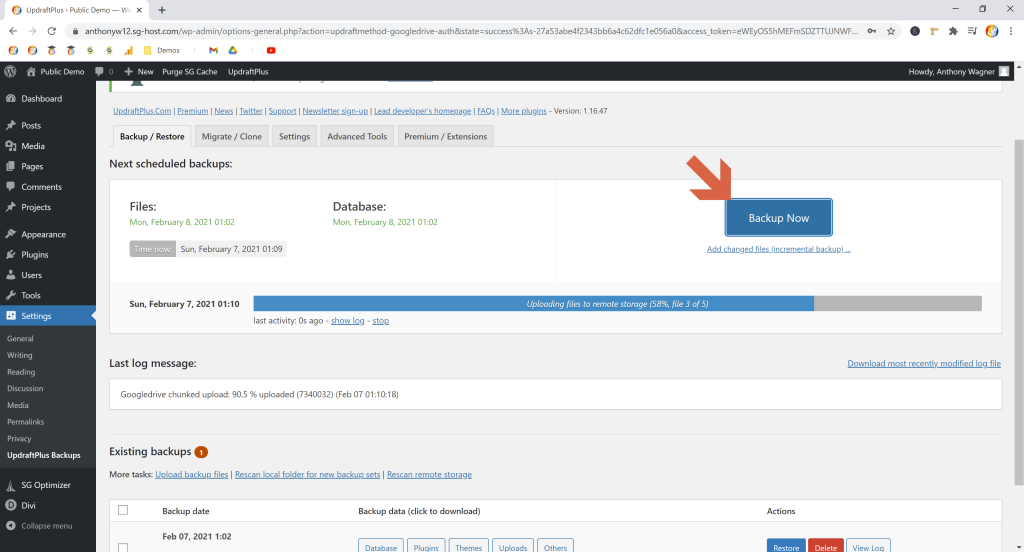This screenshot has height=552, width=1024.
Task: Download the Database backup file
Action: 381,547
